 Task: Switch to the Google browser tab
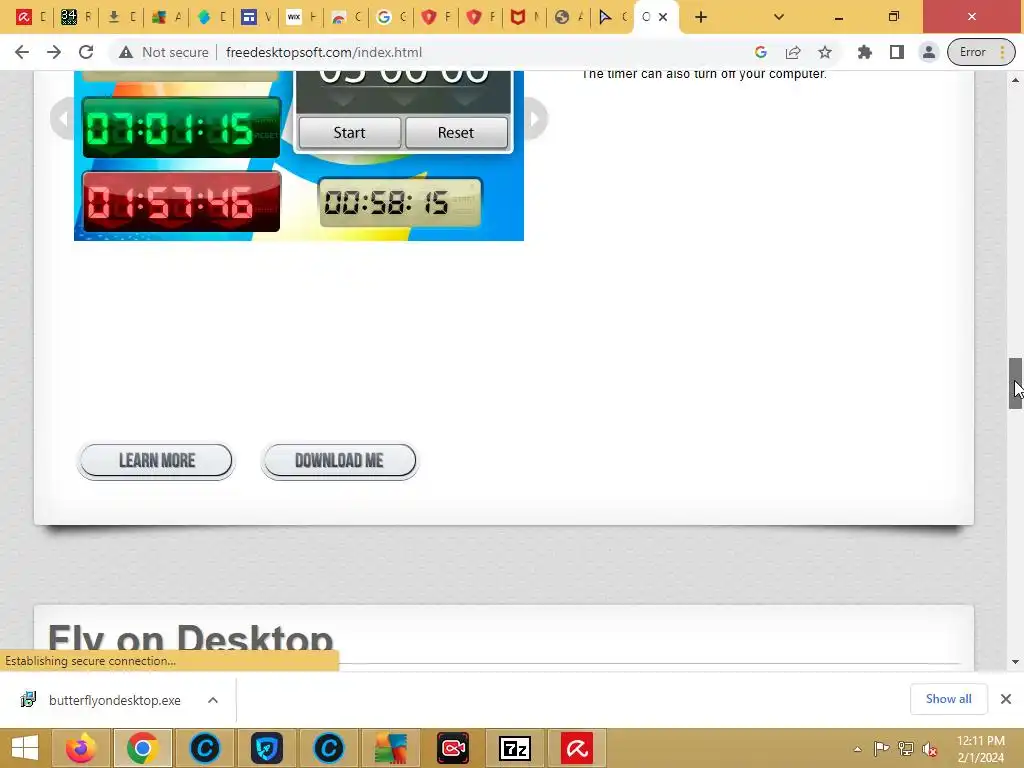391,17
